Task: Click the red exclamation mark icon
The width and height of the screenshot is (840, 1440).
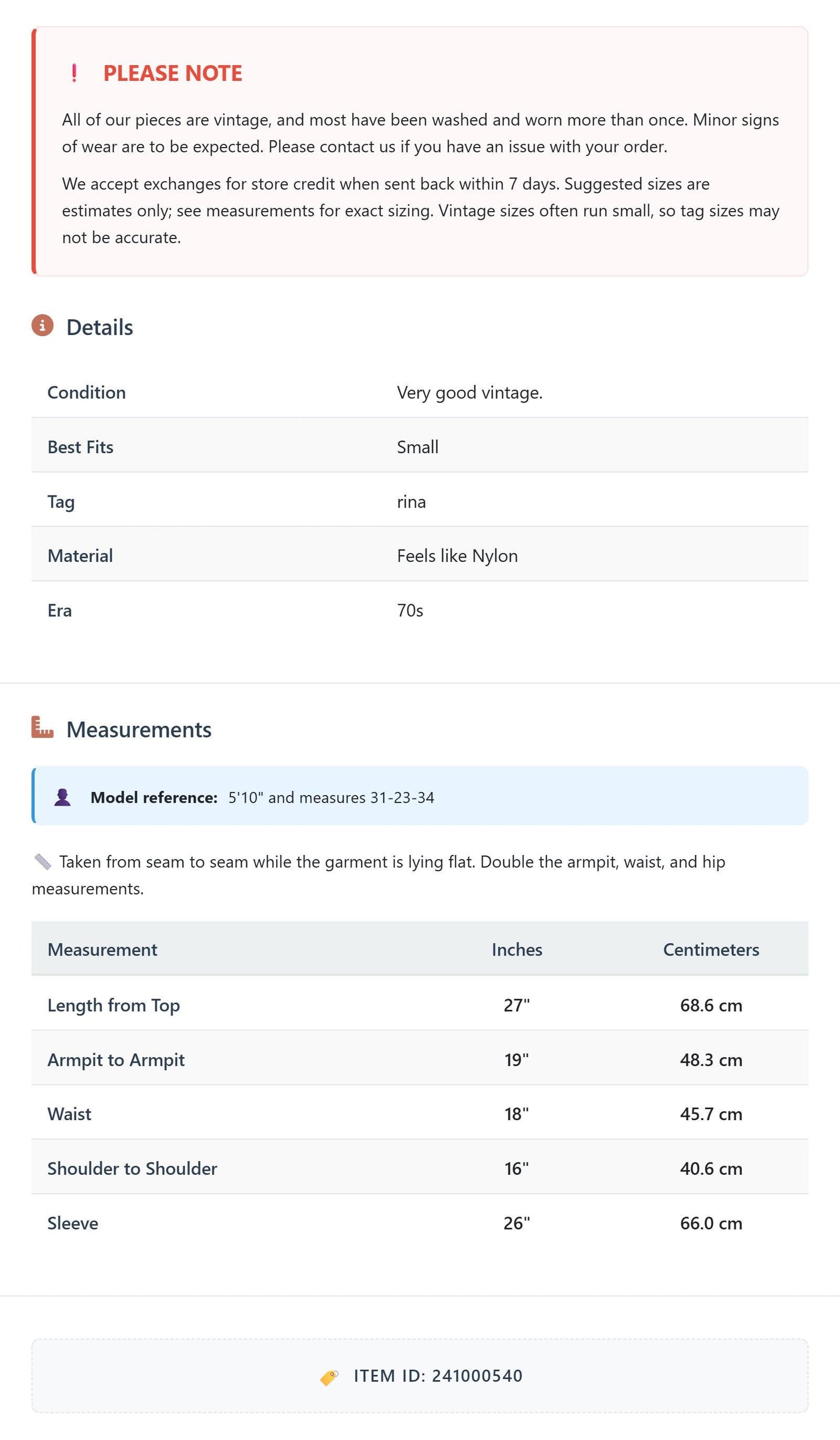Action: [x=74, y=73]
